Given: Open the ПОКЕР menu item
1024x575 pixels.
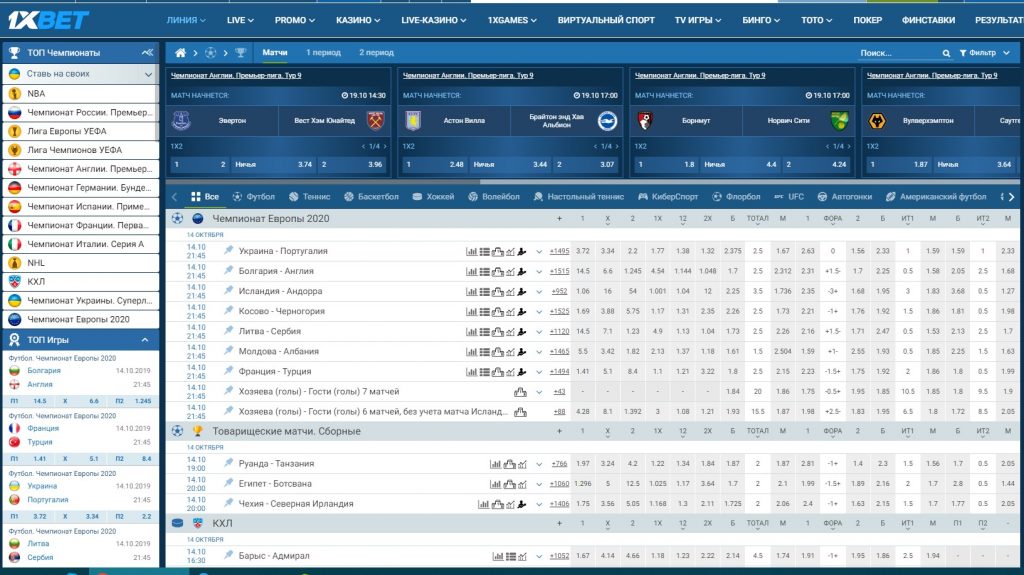Looking at the screenshot, I should click(x=867, y=20).
